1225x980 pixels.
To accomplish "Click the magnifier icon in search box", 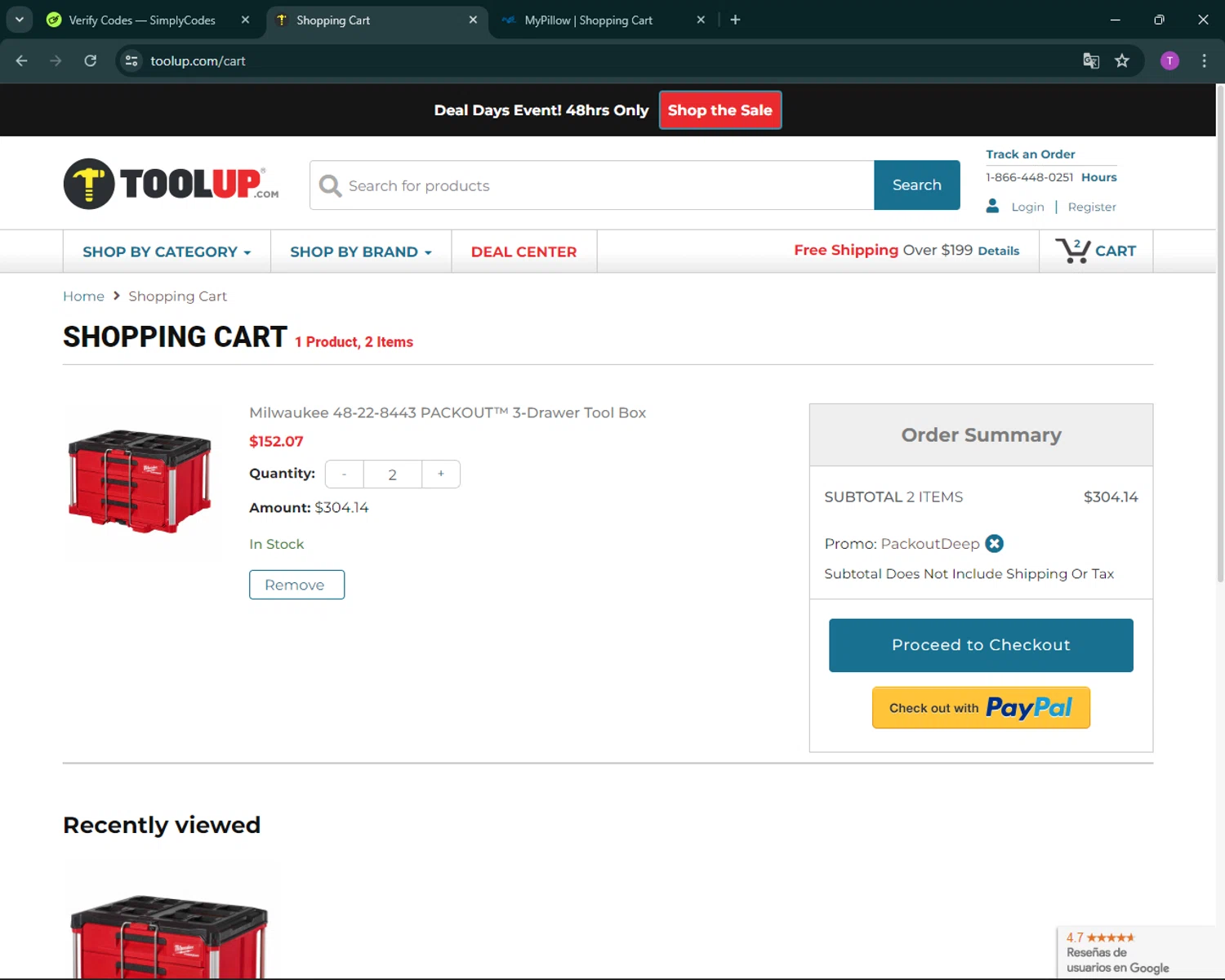I will point(330,185).
